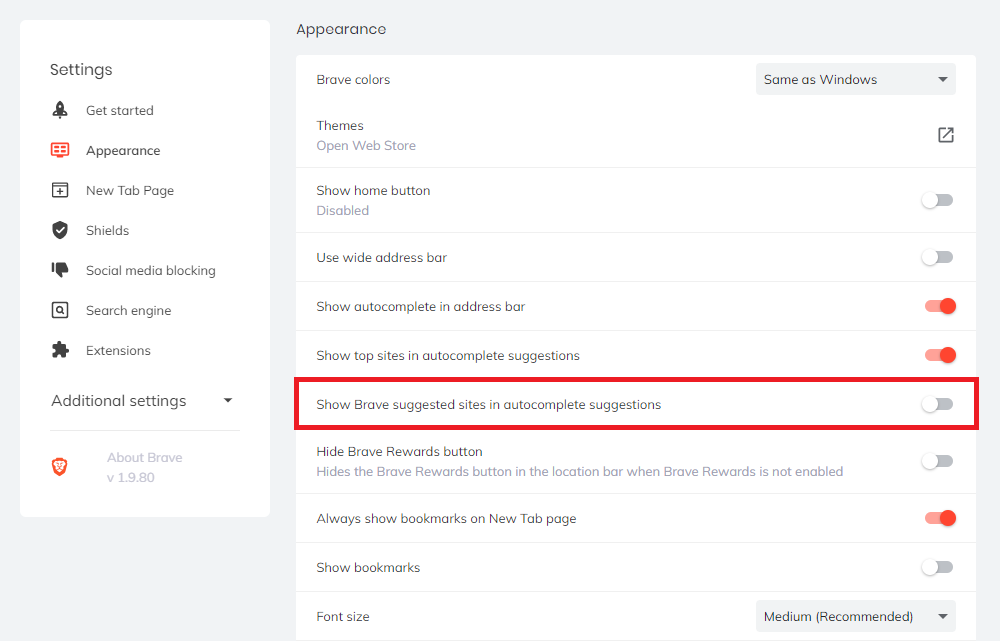Viewport: 1000px width, 641px height.
Task: Click the version text v 1.9.80
Action: pyautogui.click(x=130, y=477)
